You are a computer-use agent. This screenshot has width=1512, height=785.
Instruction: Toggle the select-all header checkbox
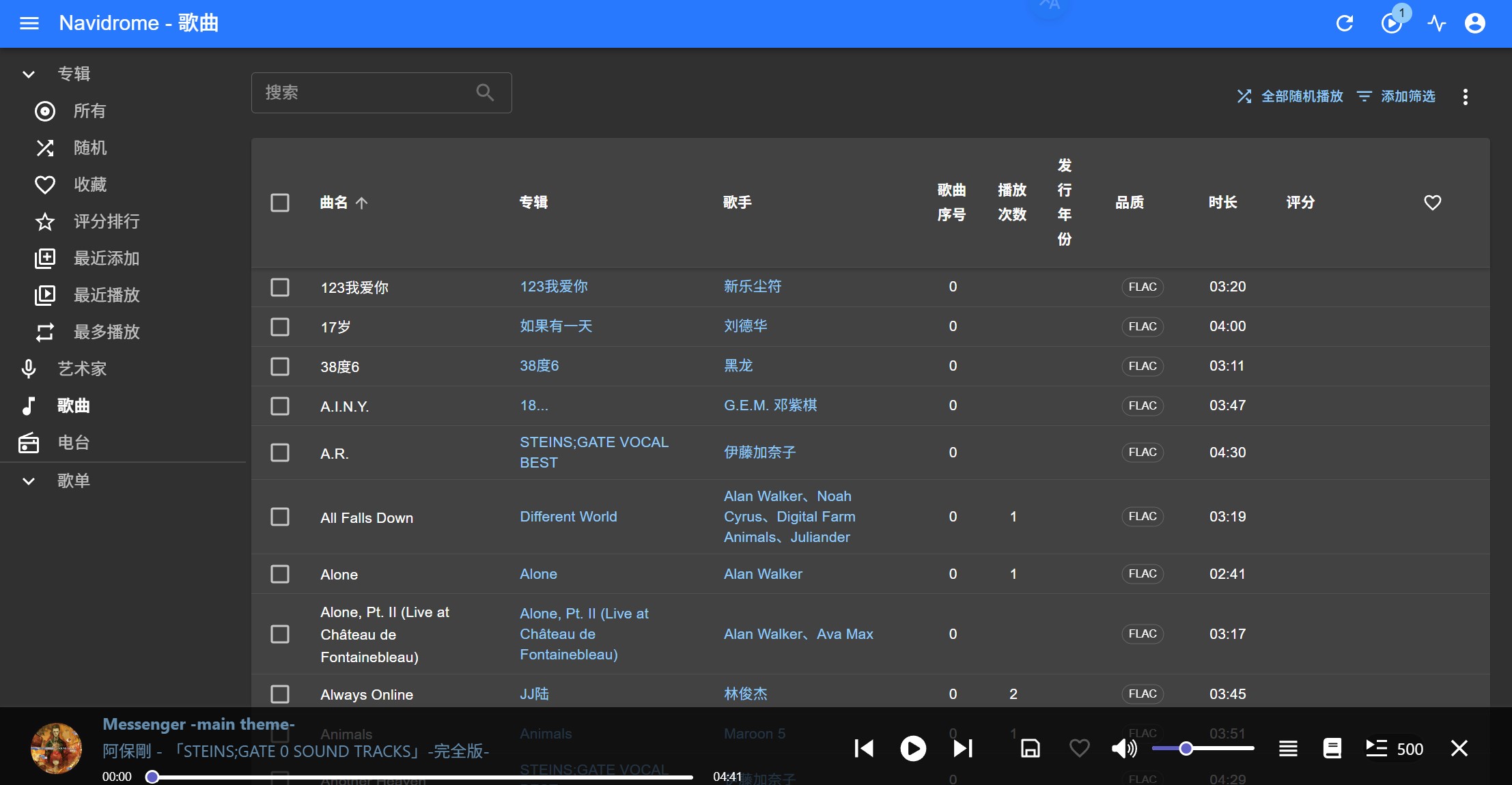pos(280,203)
